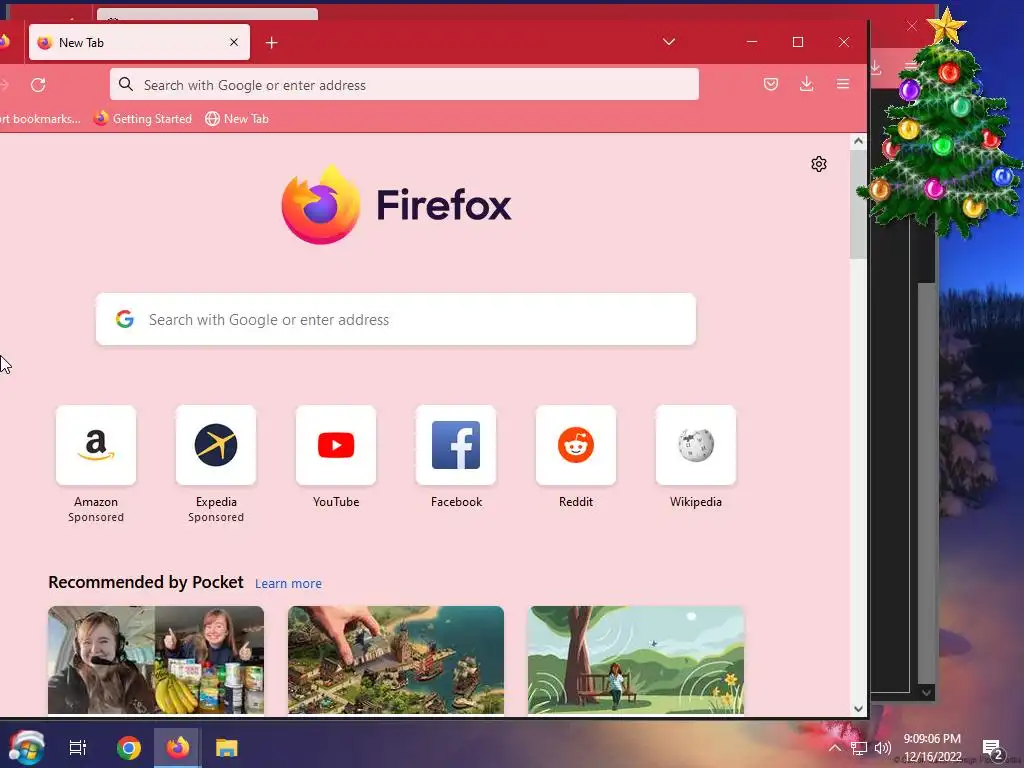
Task: Click the Google G logo in search box
Action: pos(125,319)
